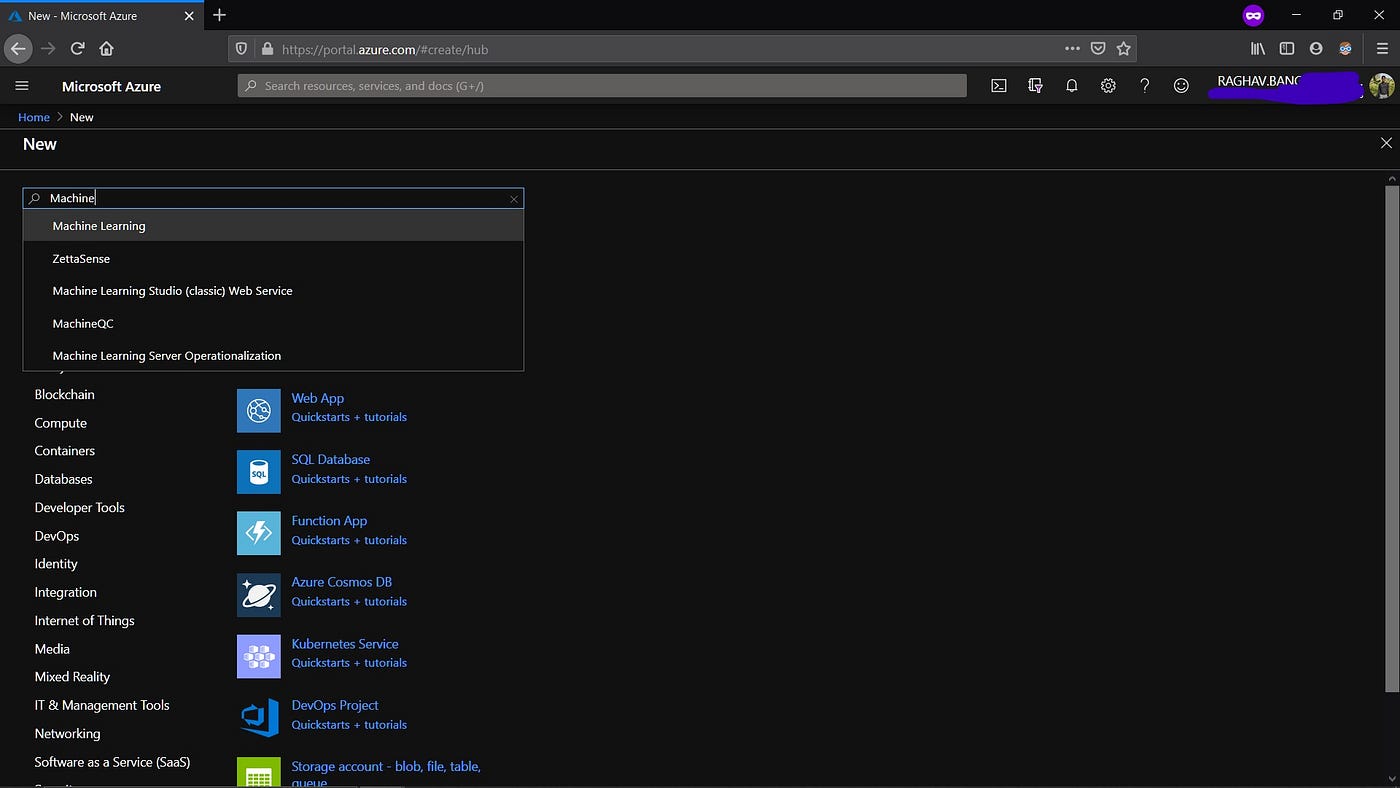The width and height of the screenshot is (1400, 788).
Task: Open Cloud Shell from the top bar
Action: point(998,86)
